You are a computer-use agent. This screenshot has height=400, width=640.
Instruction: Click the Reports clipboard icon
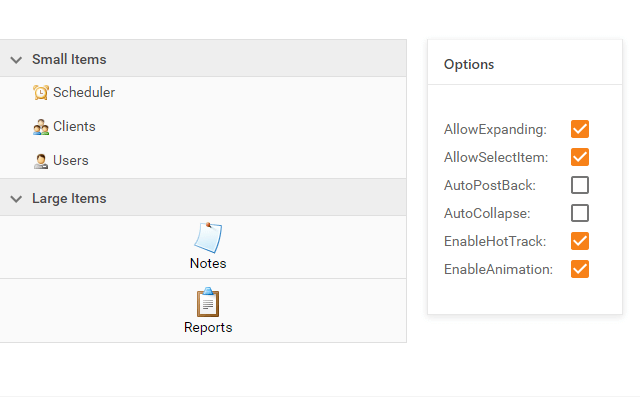(x=208, y=302)
